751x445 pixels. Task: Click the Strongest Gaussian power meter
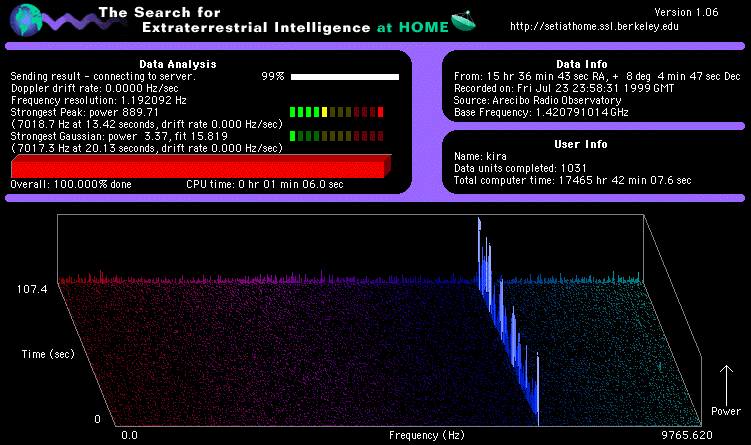point(337,136)
